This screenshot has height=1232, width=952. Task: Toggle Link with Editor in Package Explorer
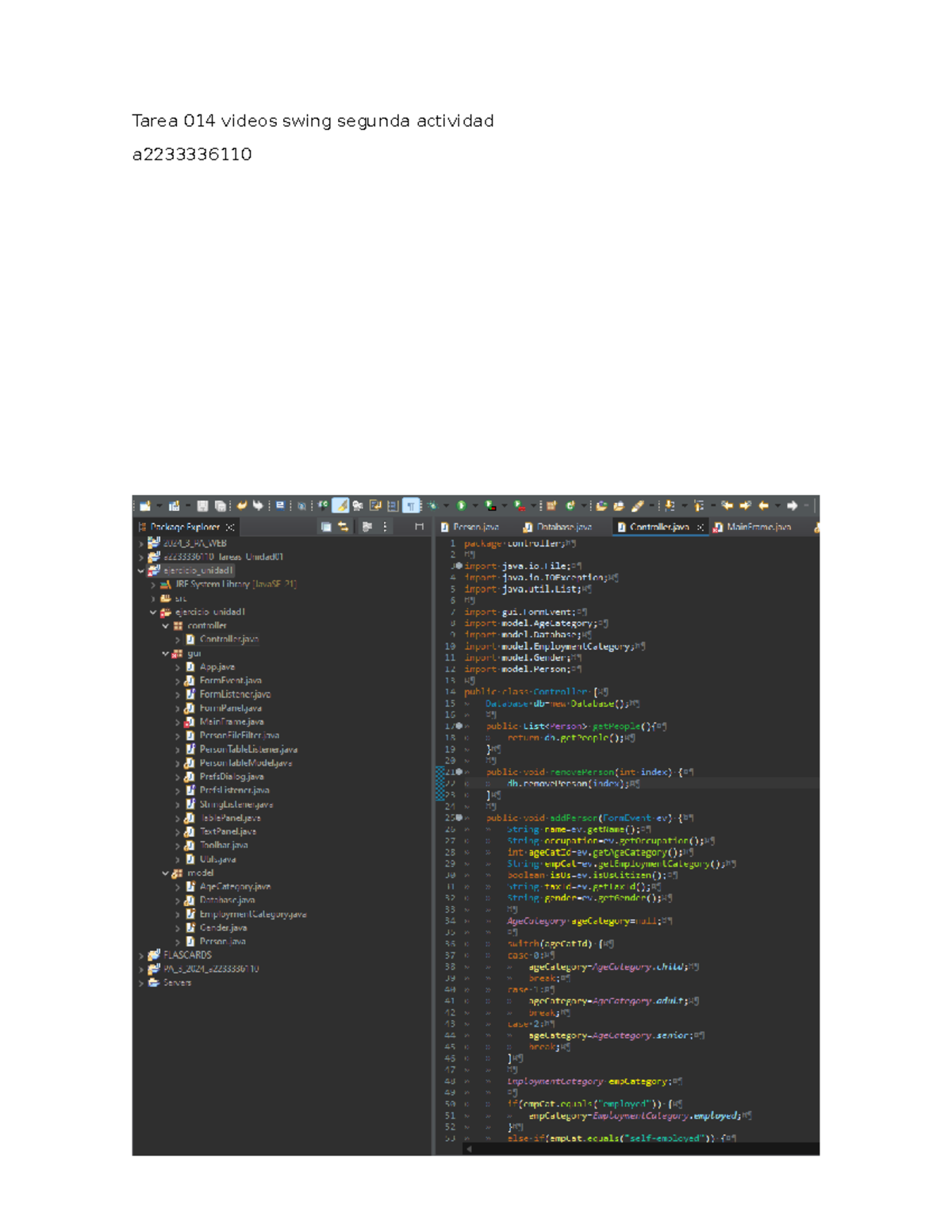[x=343, y=527]
